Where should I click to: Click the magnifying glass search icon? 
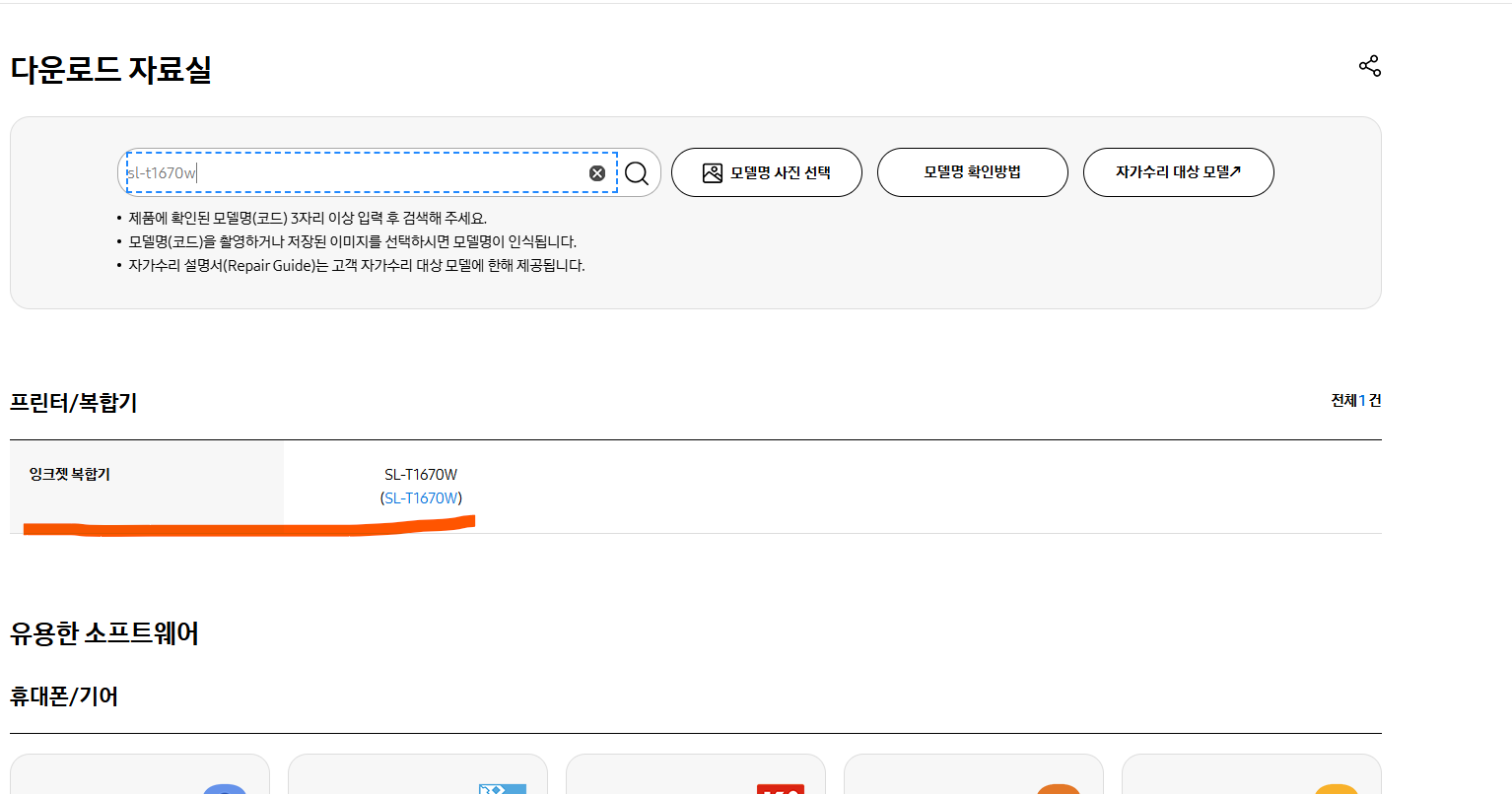tap(637, 172)
